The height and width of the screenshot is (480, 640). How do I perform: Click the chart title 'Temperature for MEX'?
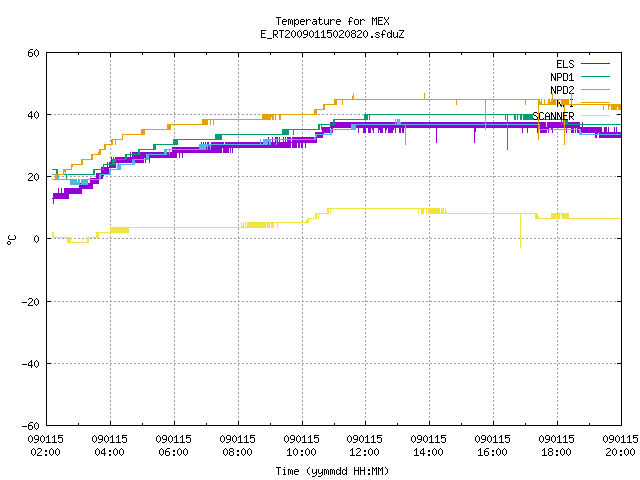pyautogui.click(x=332, y=21)
